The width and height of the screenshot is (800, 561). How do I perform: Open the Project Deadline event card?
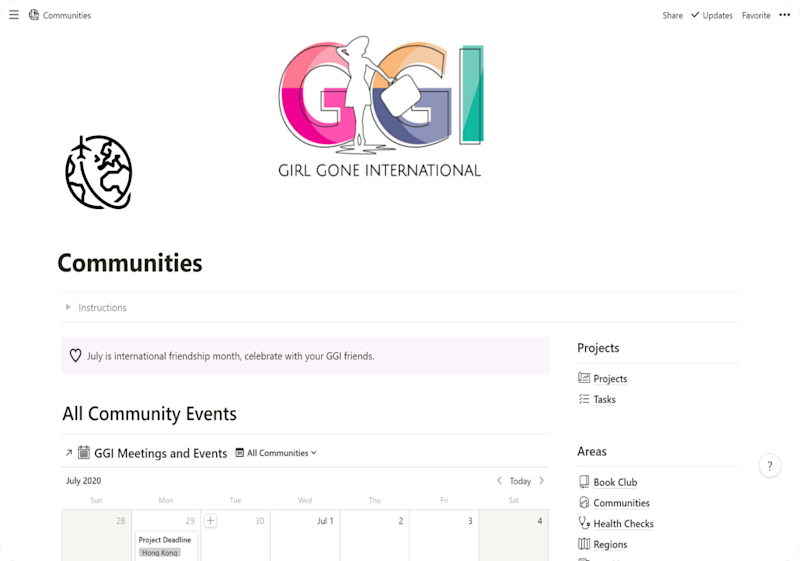[x=165, y=546]
